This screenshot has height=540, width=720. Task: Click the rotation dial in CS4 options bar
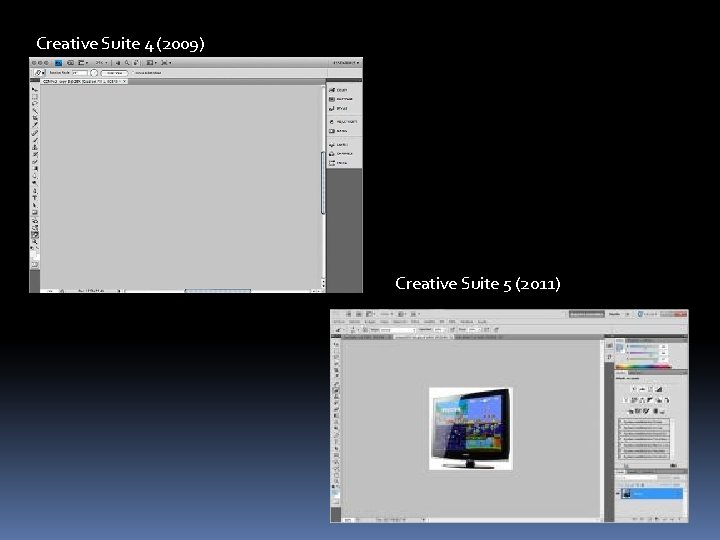pos(94,73)
